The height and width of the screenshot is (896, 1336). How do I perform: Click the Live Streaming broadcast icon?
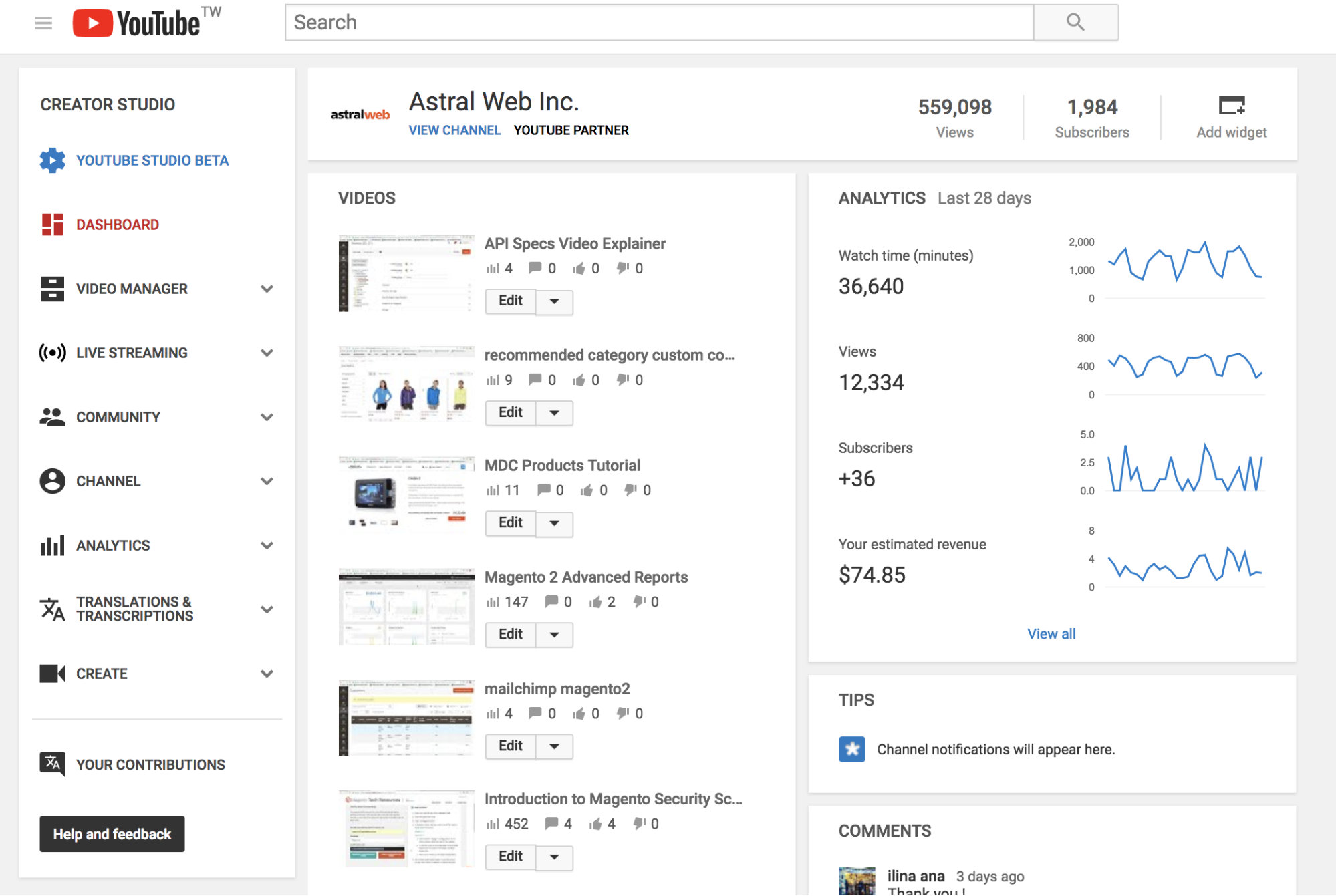click(x=52, y=353)
